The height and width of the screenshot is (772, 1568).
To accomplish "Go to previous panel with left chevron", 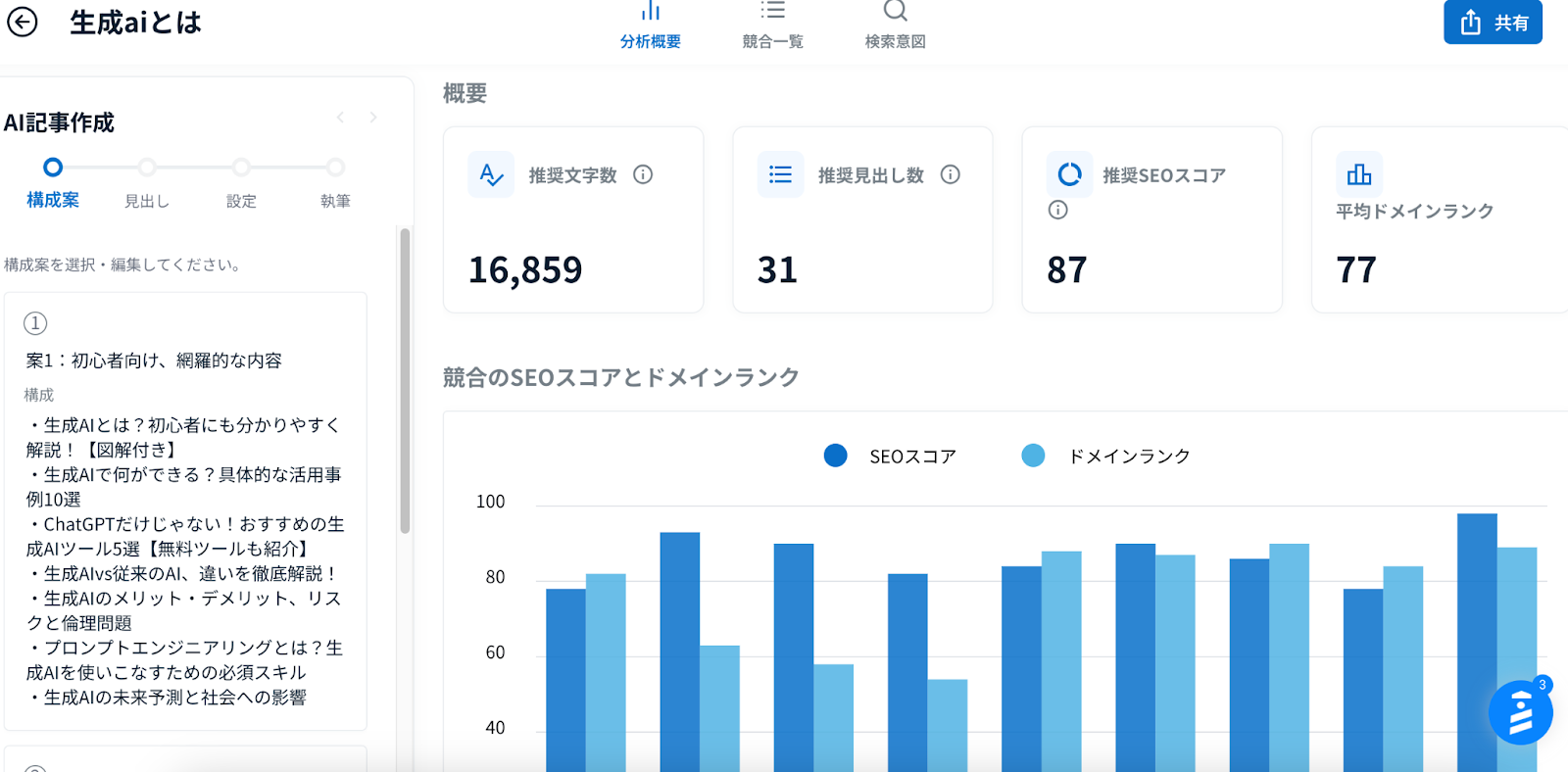I will click(x=340, y=118).
